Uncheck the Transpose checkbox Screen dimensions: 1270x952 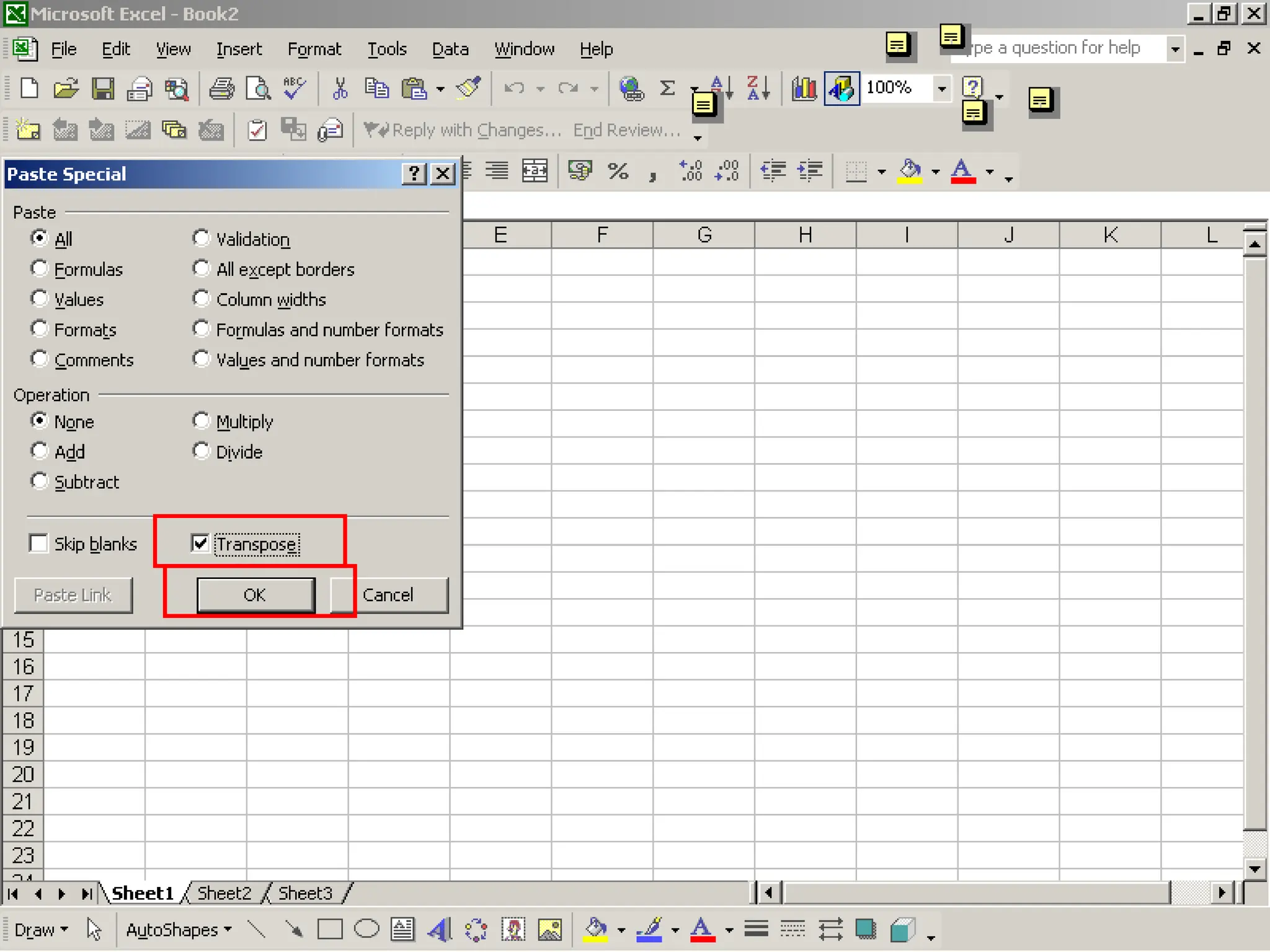click(x=200, y=544)
